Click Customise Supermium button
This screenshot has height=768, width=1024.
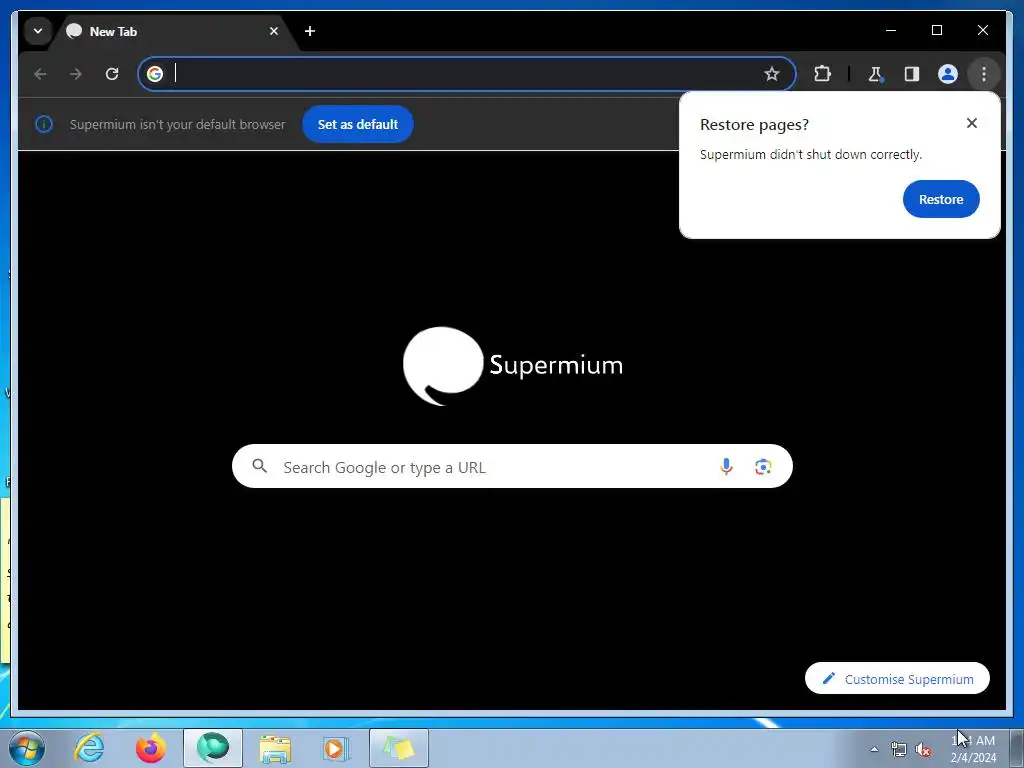tap(897, 679)
